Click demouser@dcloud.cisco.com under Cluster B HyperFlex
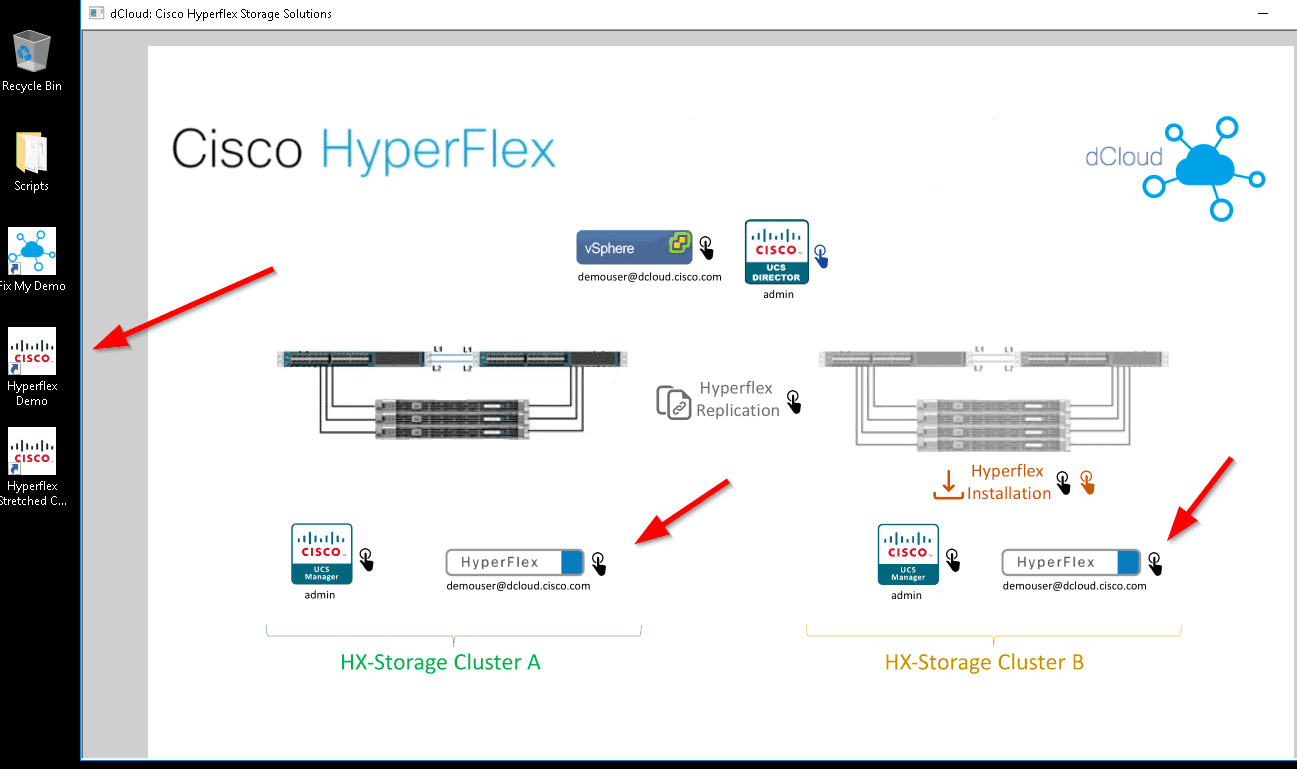The width and height of the screenshot is (1297, 769). coord(1075,586)
